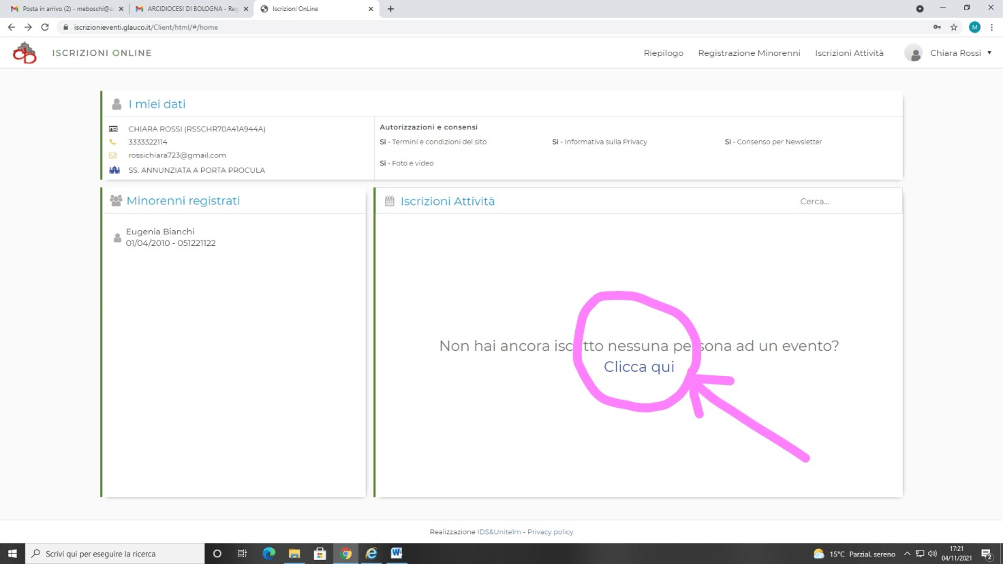Open the Riepilogo menu item
Image resolution: width=1004 pixels, height=564 pixels.
pos(663,53)
